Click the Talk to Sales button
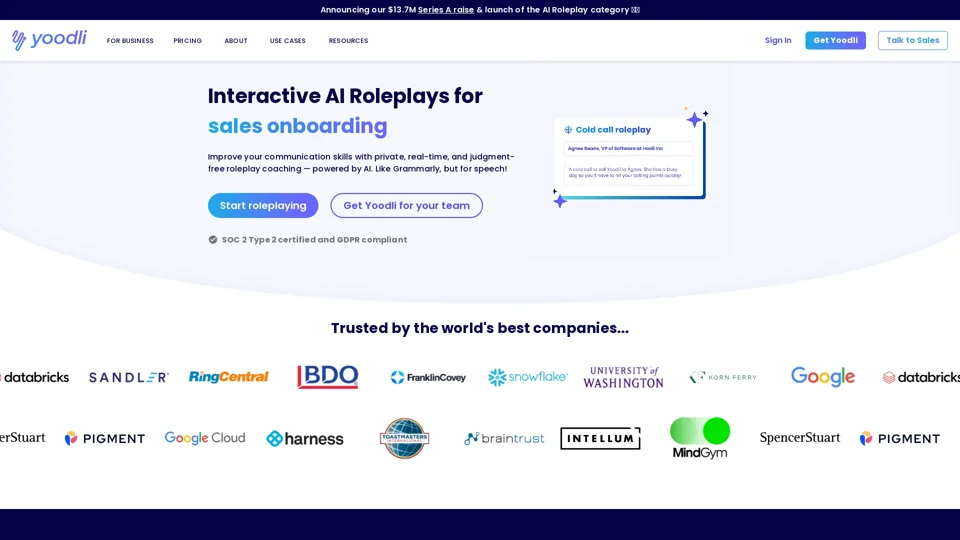 (912, 40)
